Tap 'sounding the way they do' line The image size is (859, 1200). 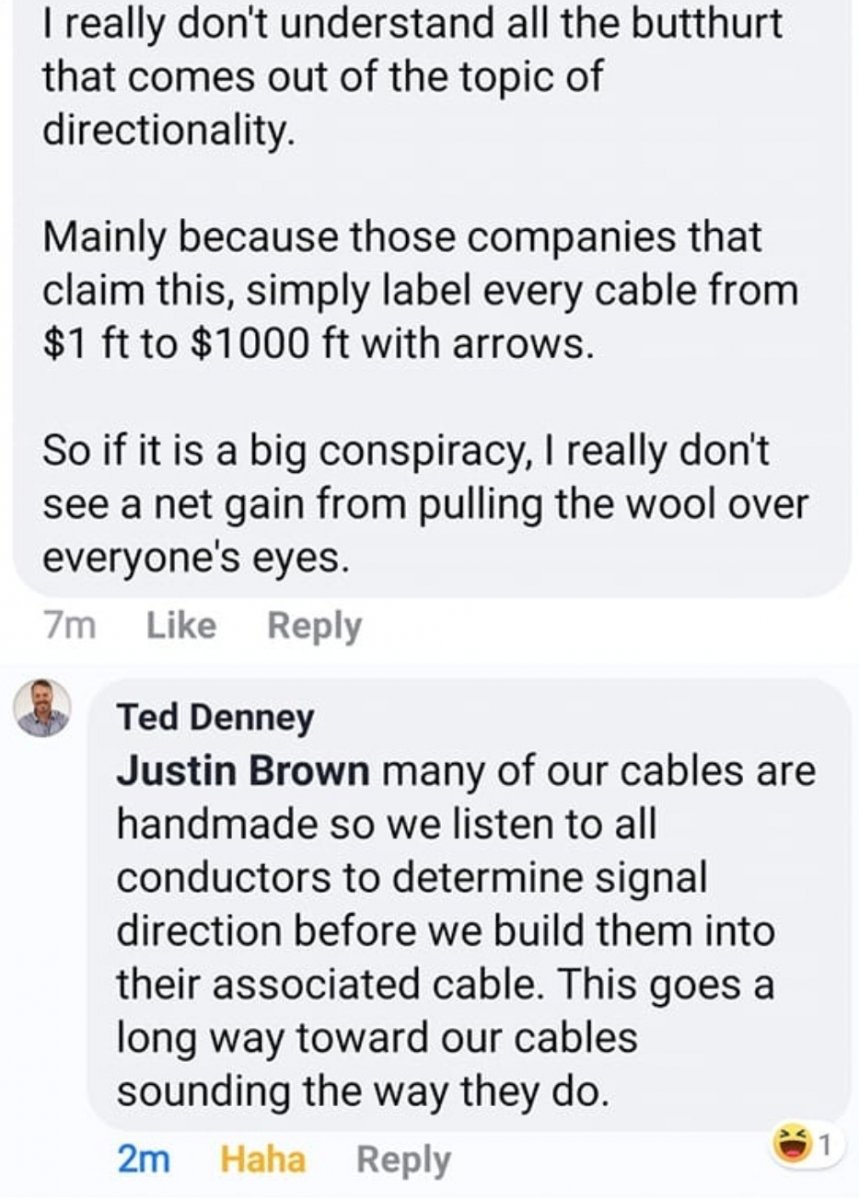click(362, 1090)
